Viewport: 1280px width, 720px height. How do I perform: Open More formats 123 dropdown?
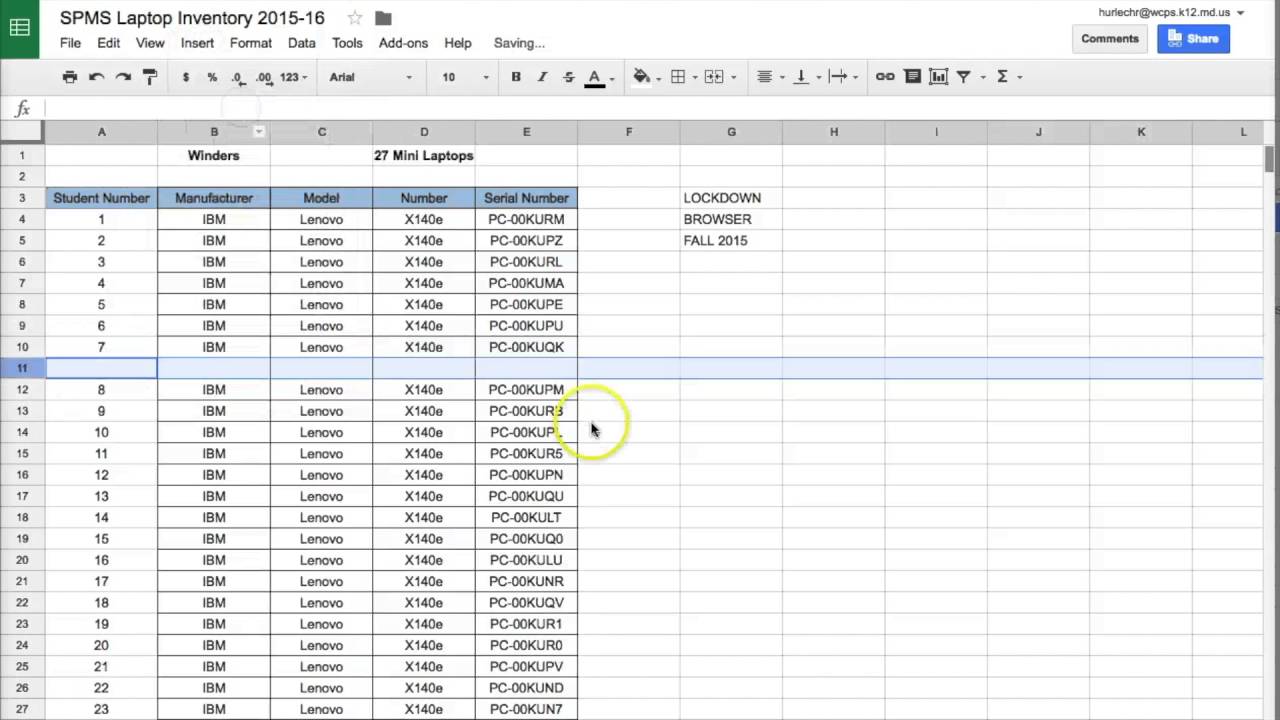click(x=293, y=77)
